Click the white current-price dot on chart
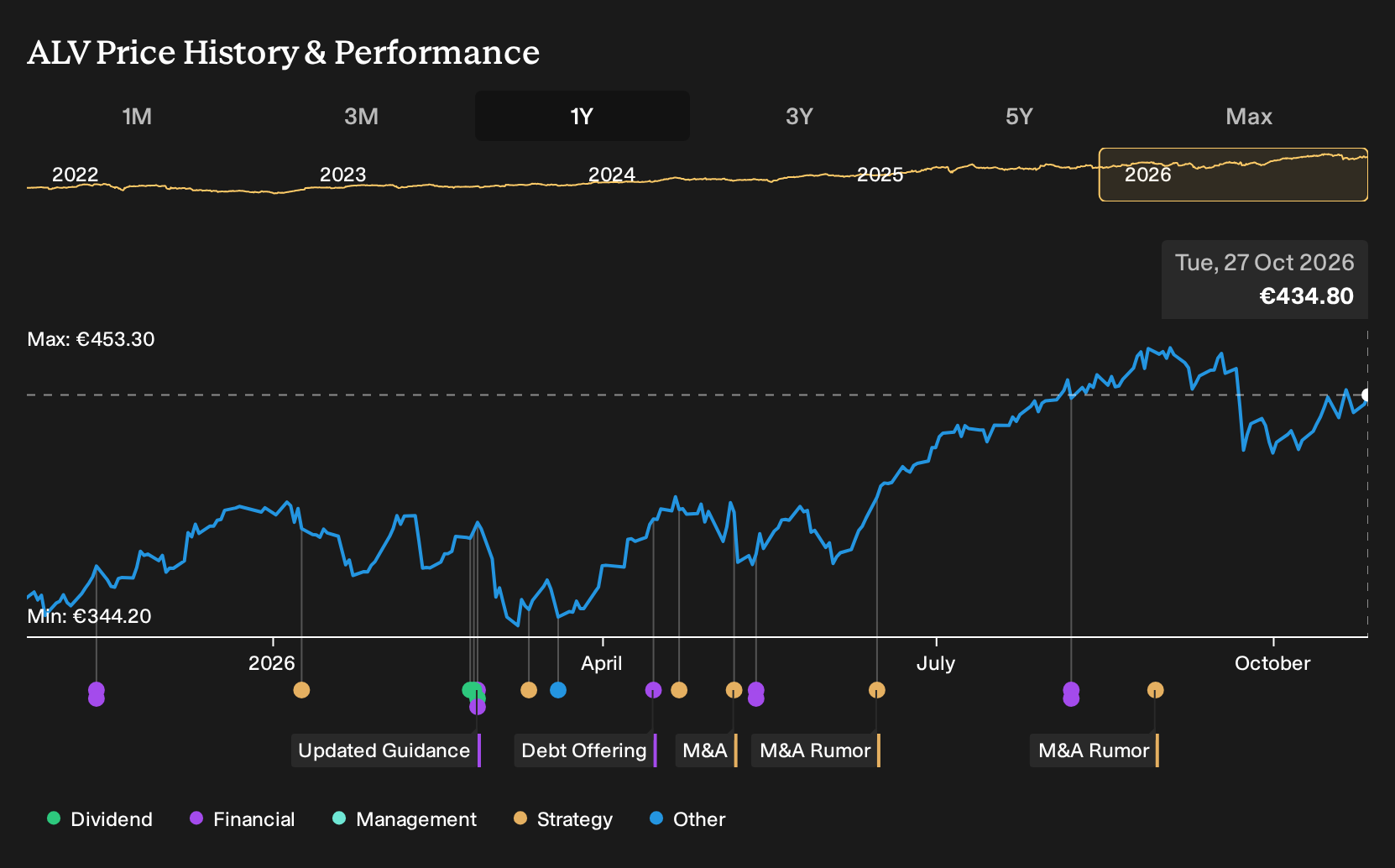 (1366, 395)
